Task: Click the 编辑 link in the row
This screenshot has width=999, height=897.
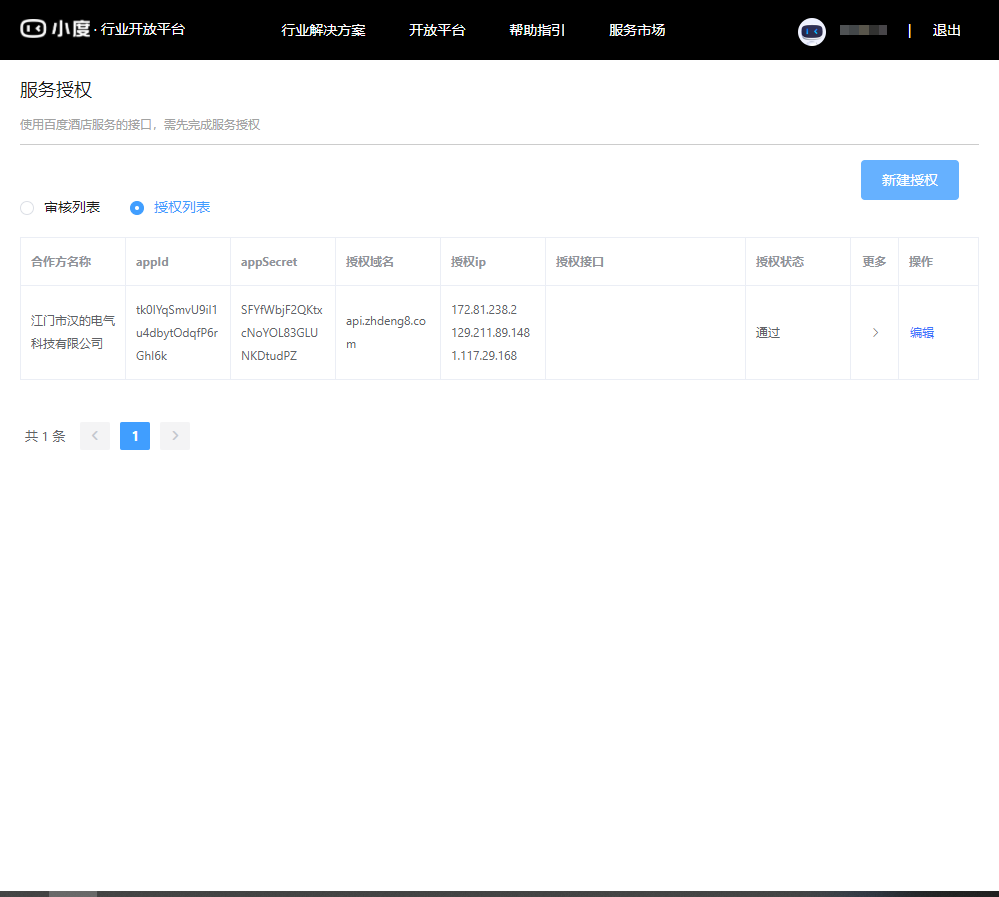Action: click(921, 333)
